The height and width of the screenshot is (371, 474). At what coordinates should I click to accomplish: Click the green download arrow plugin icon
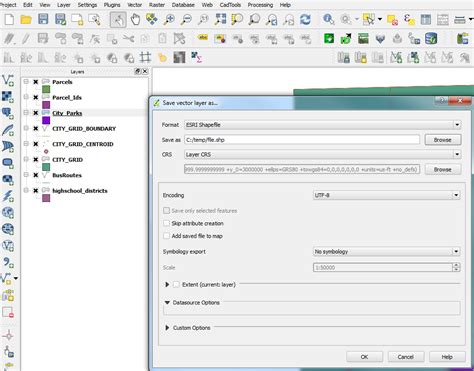point(329,38)
